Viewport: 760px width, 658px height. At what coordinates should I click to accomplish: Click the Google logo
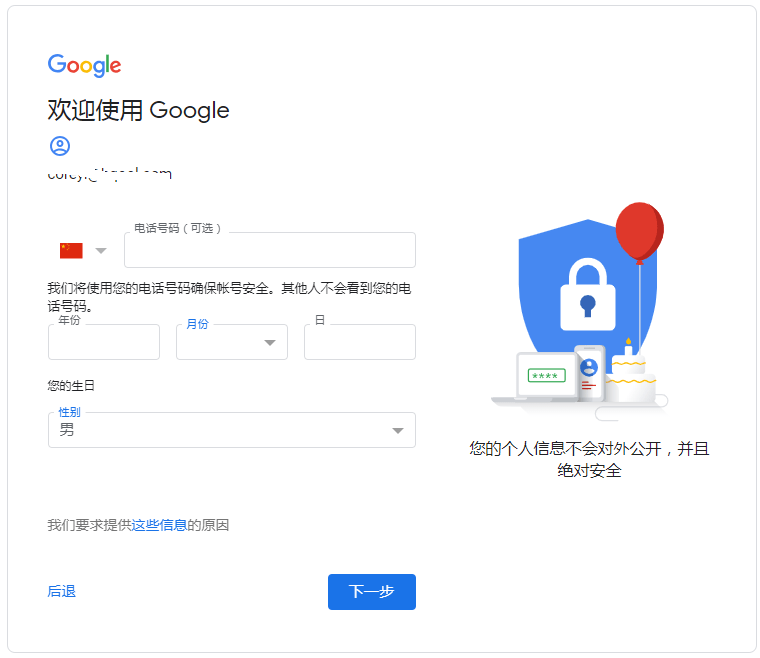point(84,65)
